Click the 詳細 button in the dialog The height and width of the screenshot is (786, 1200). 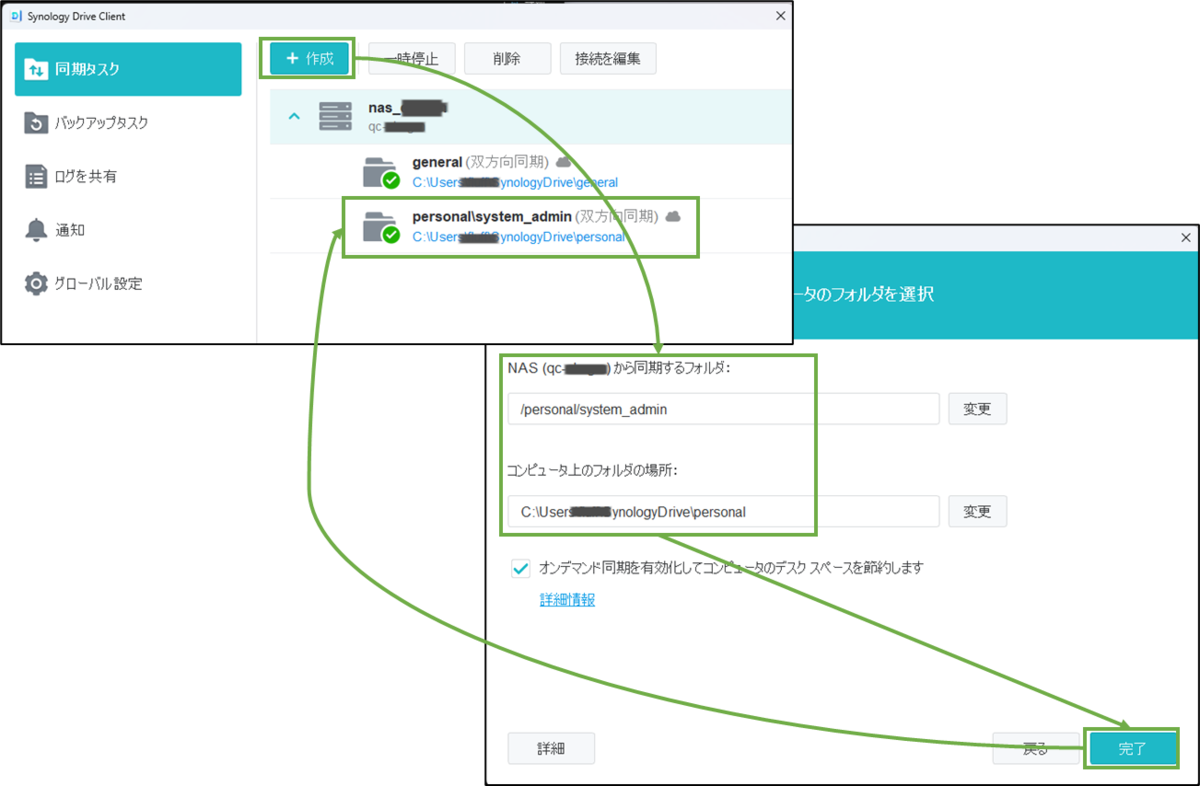click(551, 748)
